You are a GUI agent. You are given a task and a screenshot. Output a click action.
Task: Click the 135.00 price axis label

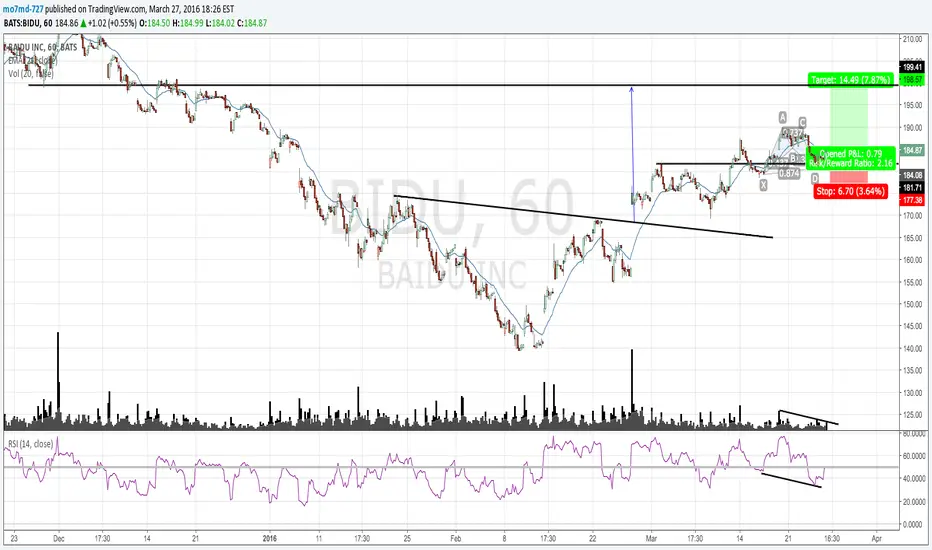pyautogui.click(x=912, y=370)
